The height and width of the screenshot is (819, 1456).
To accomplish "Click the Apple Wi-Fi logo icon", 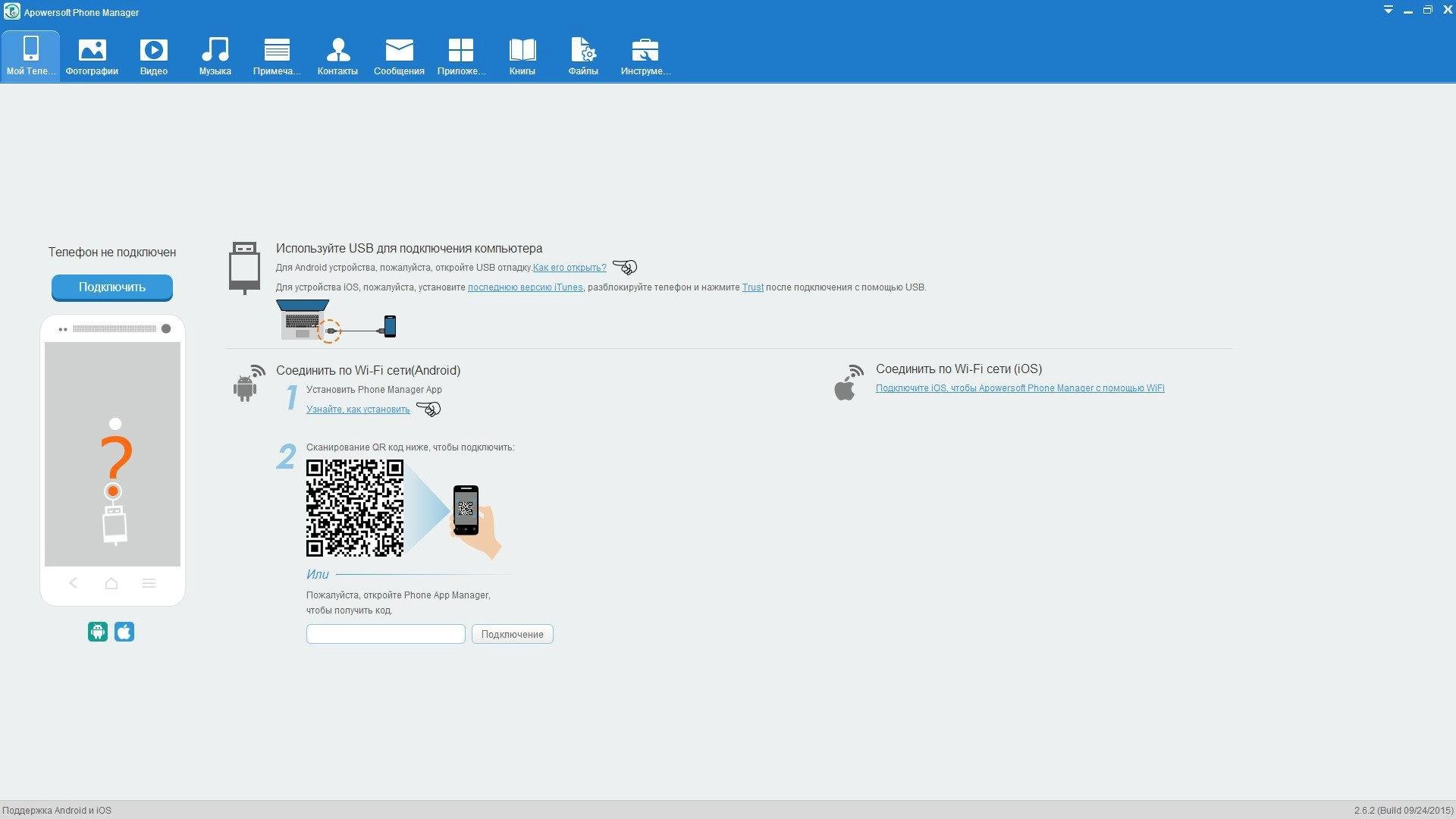I will click(849, 383).
